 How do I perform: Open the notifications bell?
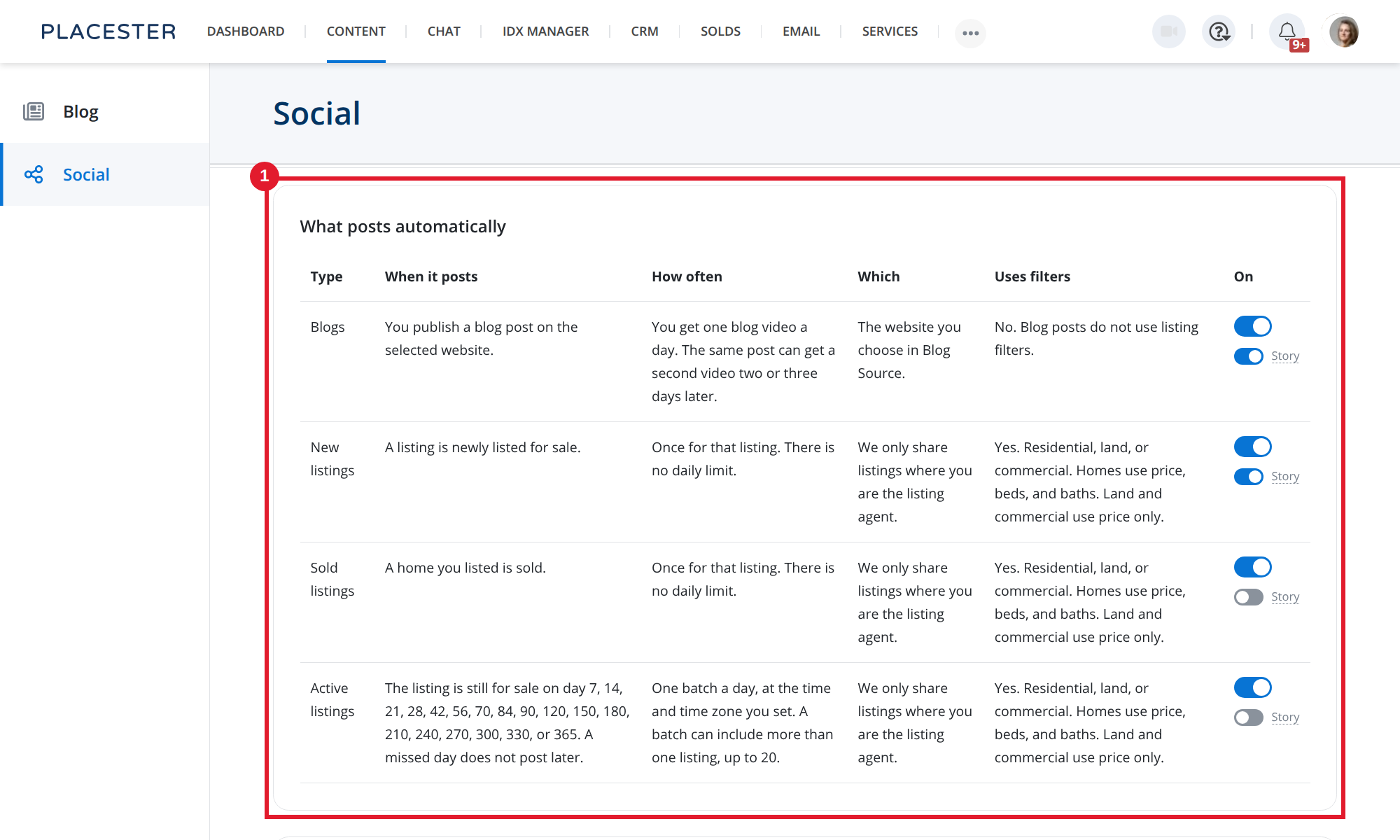pyautogui.click(x=1287, y=31)
